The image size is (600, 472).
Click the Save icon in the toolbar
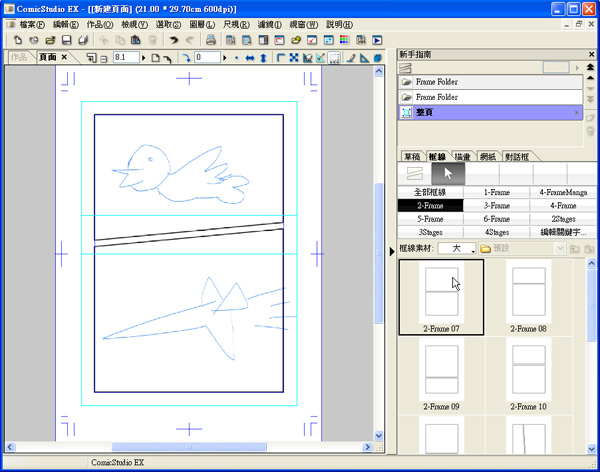point(66,41)
